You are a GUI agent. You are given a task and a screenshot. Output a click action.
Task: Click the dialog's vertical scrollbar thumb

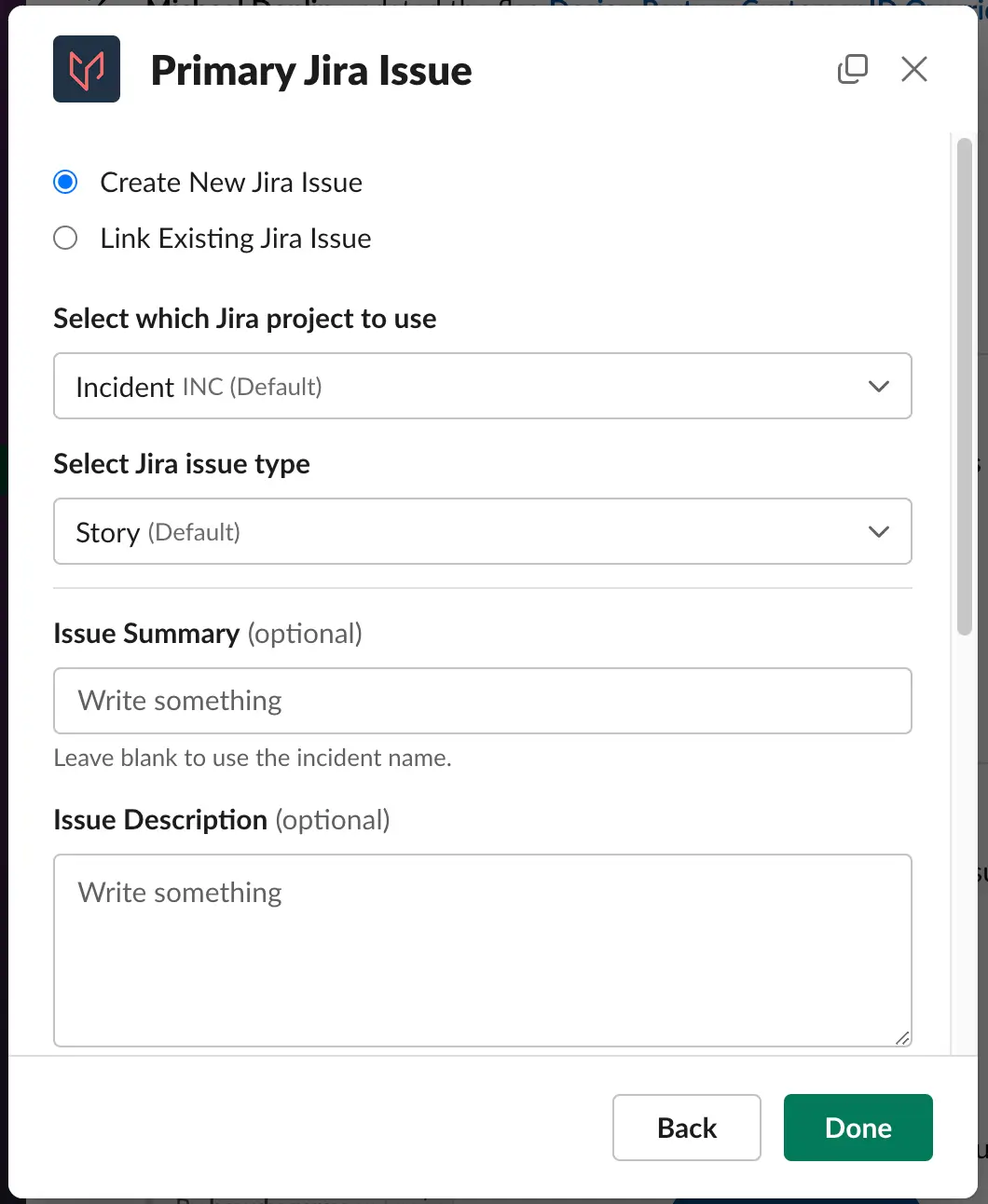coord(965,387)
